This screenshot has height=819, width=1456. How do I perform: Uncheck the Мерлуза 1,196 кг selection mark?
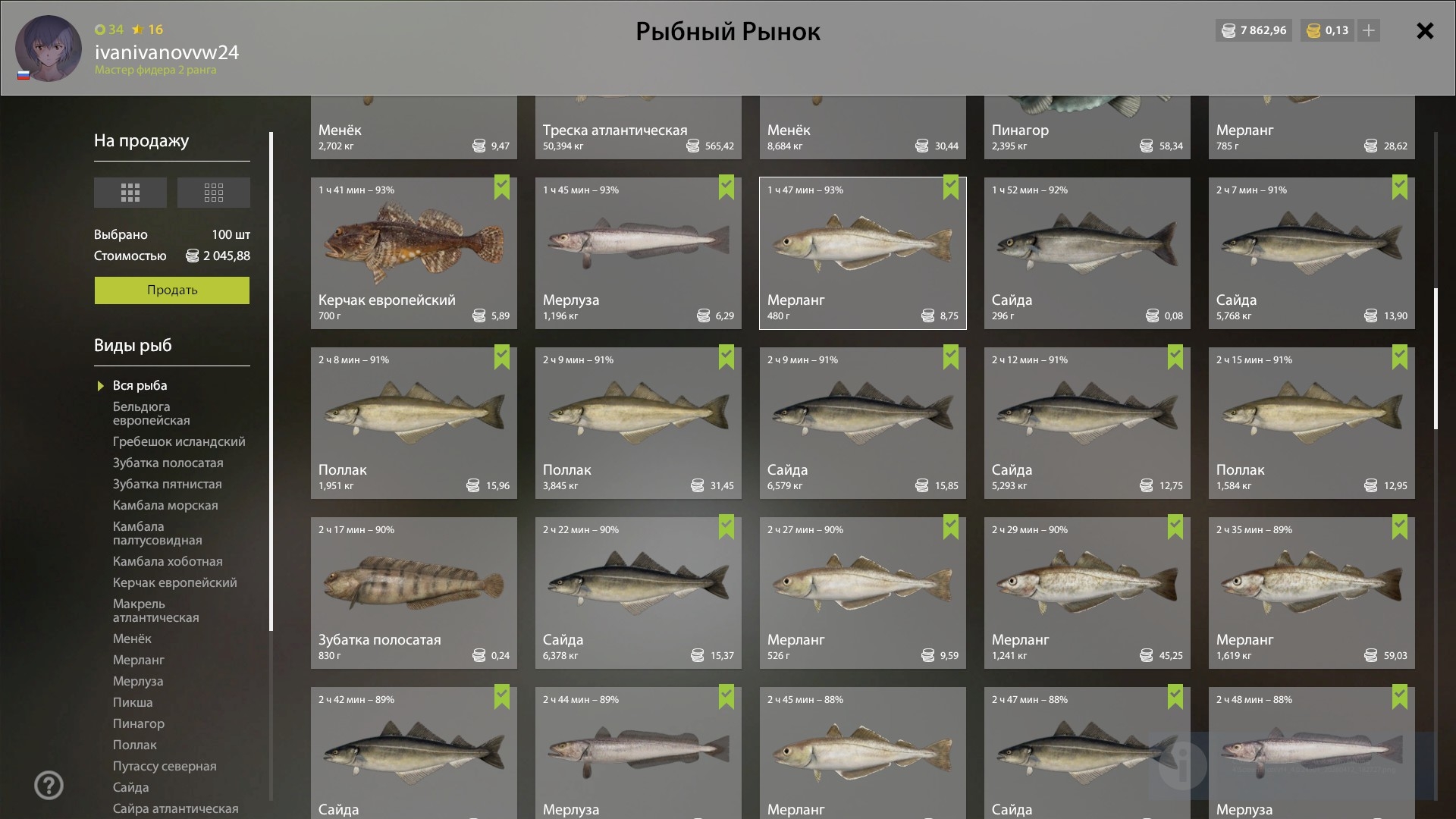click(726, 187)
